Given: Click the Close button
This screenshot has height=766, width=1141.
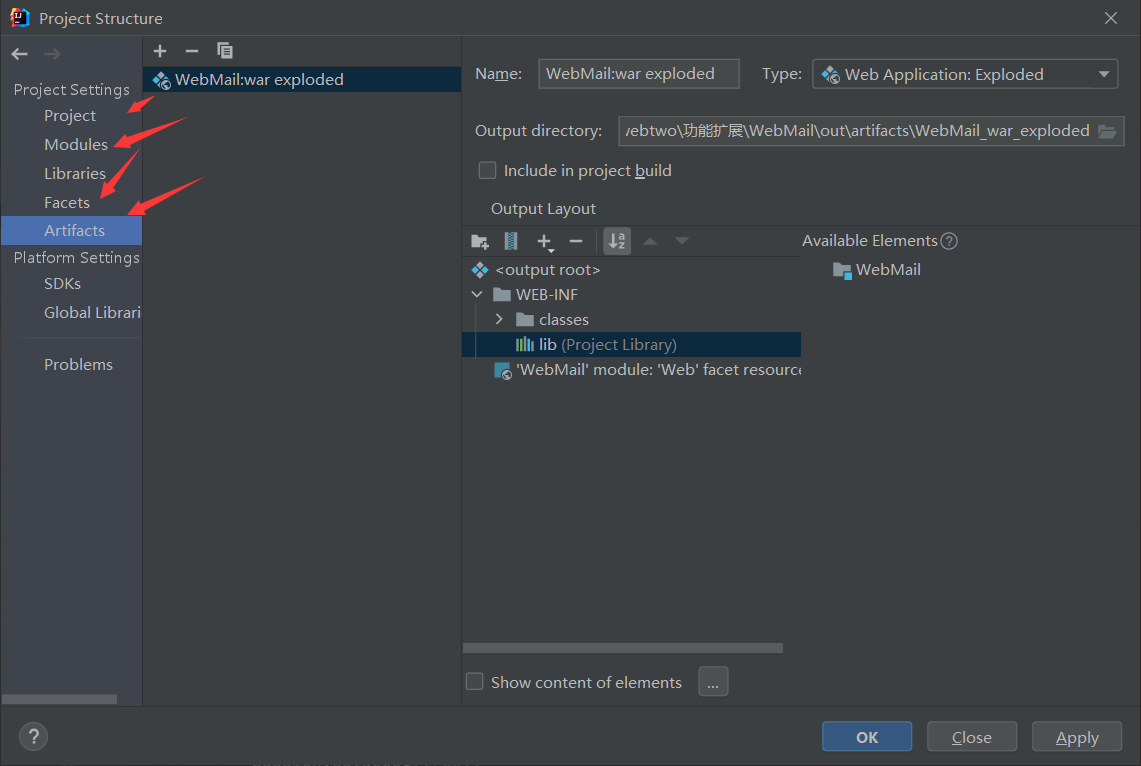Looking at the screenshot, I should click(971, 737).
